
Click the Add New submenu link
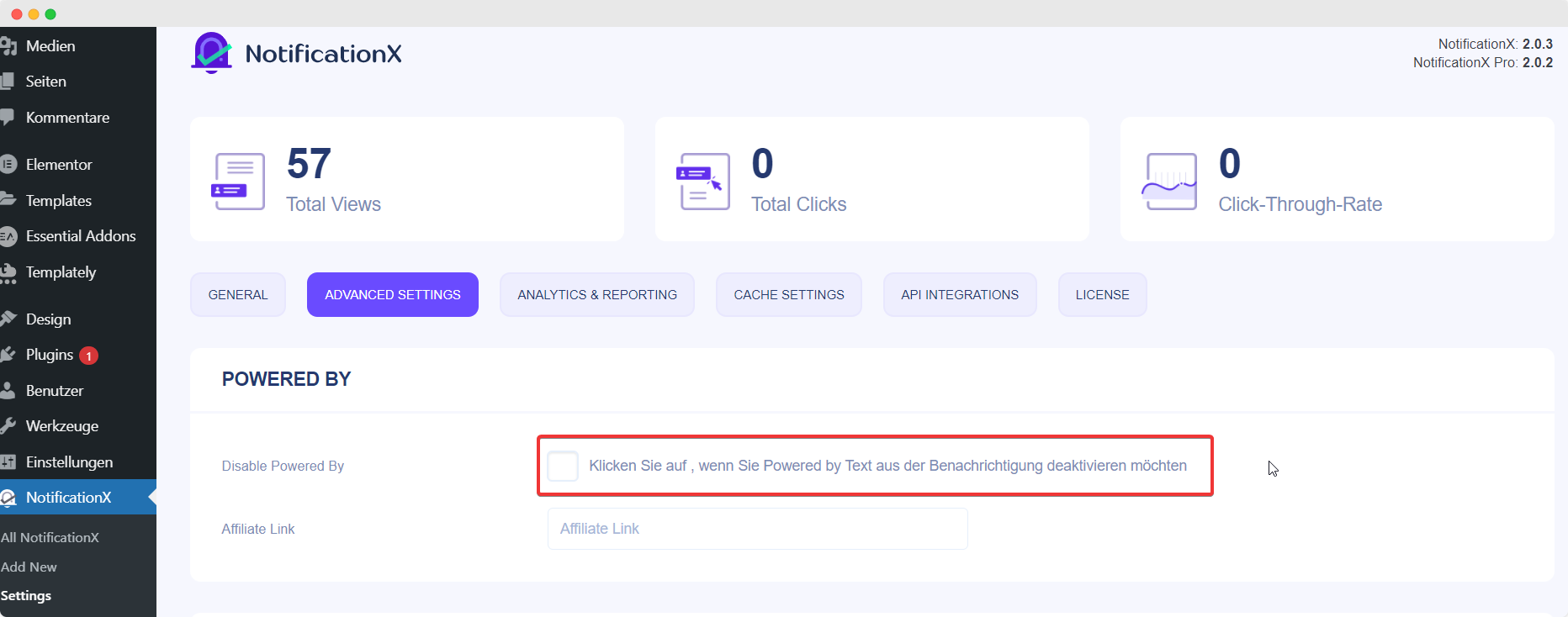click(x=29, y=567)
